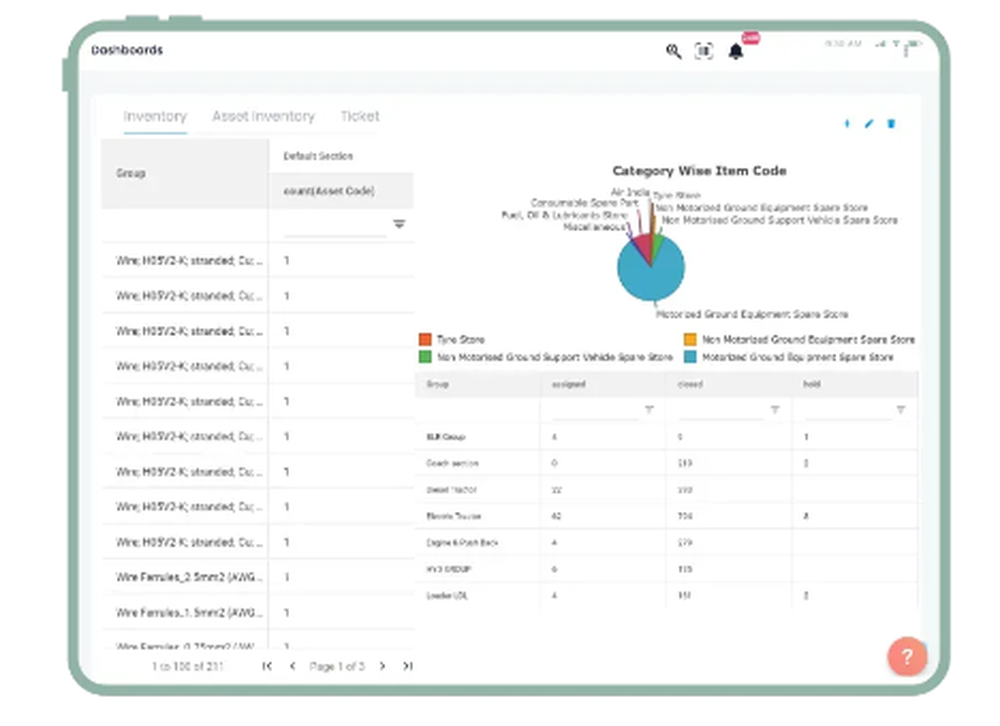Select the Coach section row
This screenshot has height=726, width=1000.
[666, 463]
